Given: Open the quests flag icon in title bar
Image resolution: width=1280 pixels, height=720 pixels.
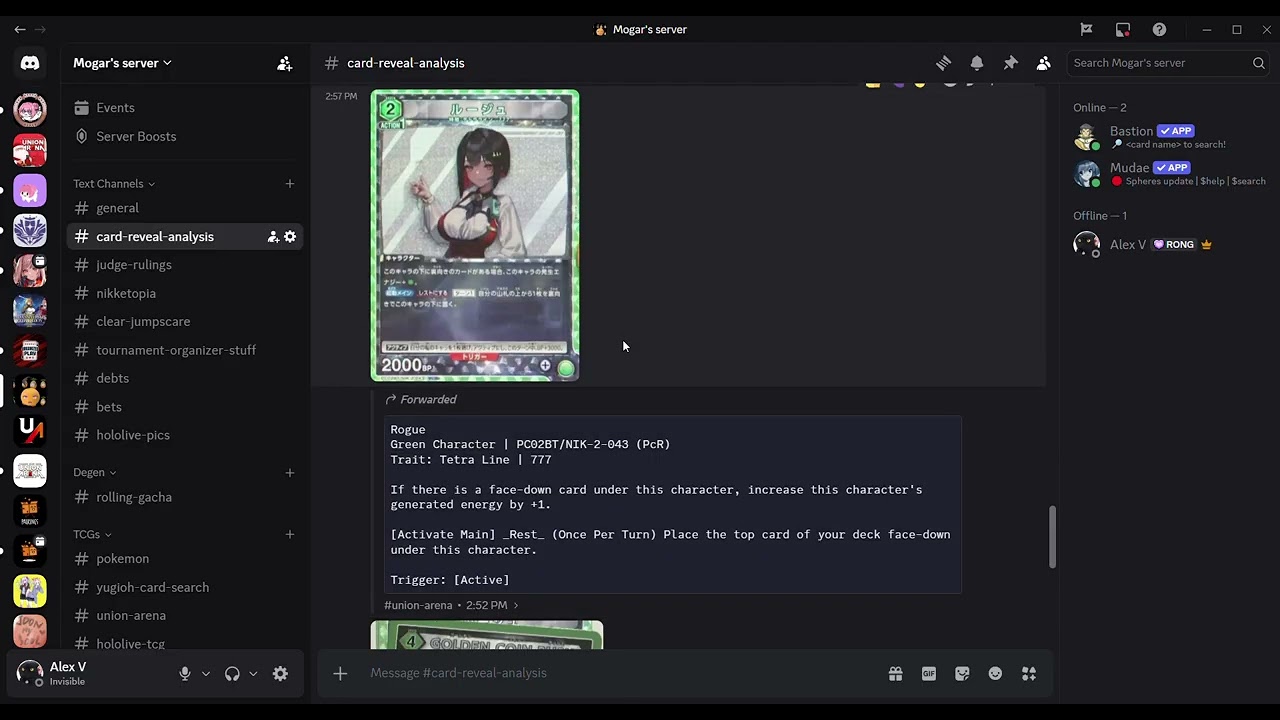Looking at the screenshot, I should (x=1086, y=30).
